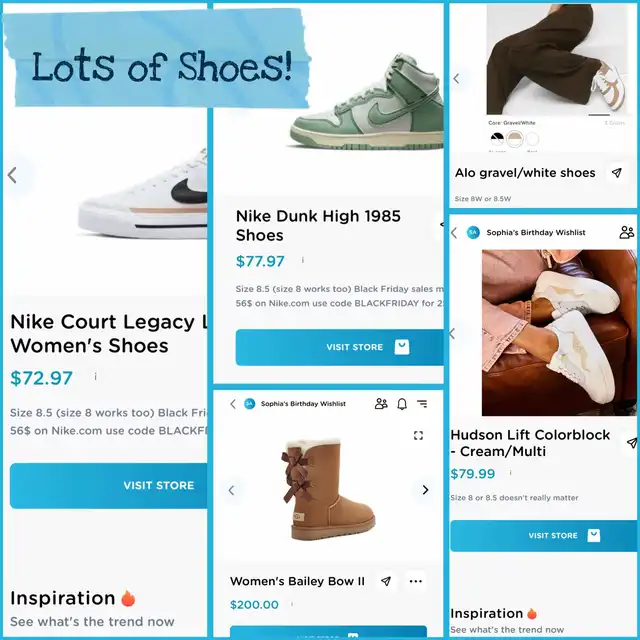Open the filter menu icon beside the bell
The image size is (640, 640).
[x=422, y=404]
